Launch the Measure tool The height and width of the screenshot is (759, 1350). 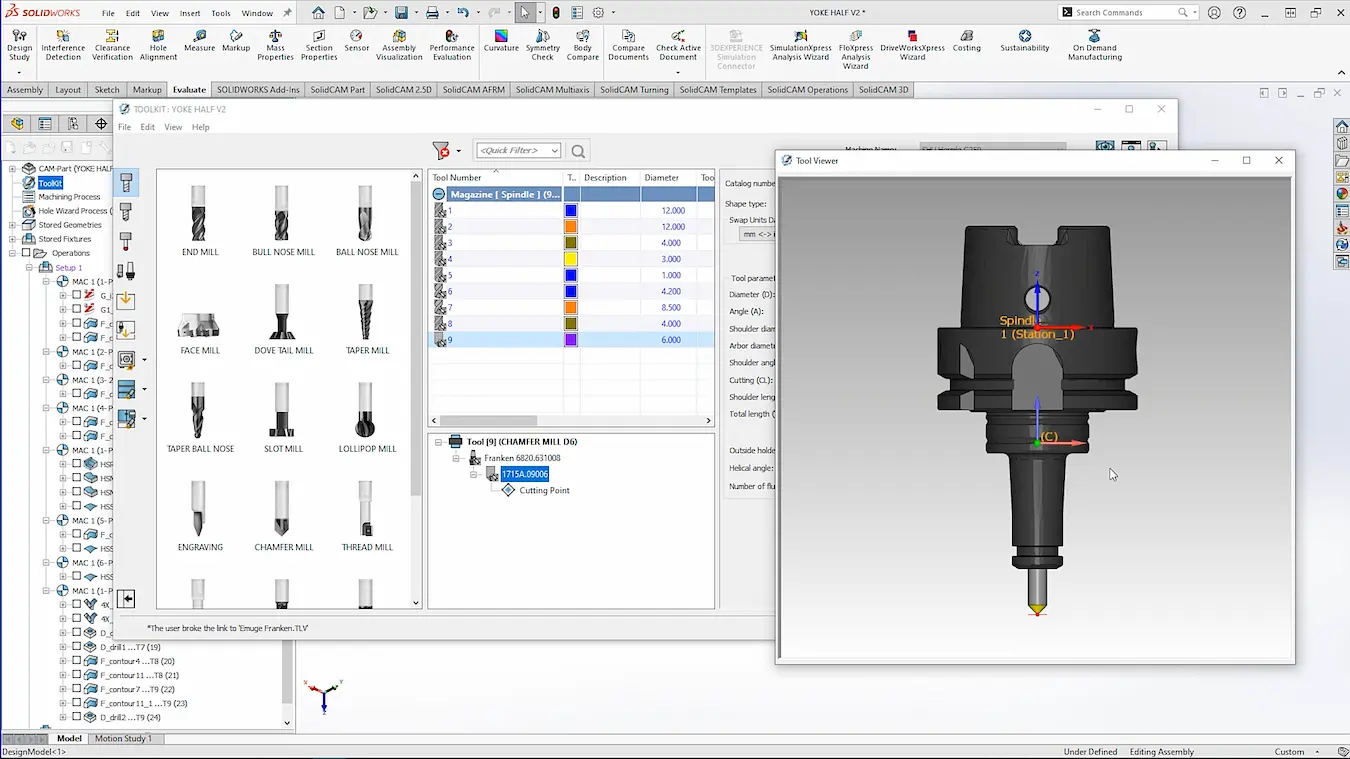click(x=199, y=46)
